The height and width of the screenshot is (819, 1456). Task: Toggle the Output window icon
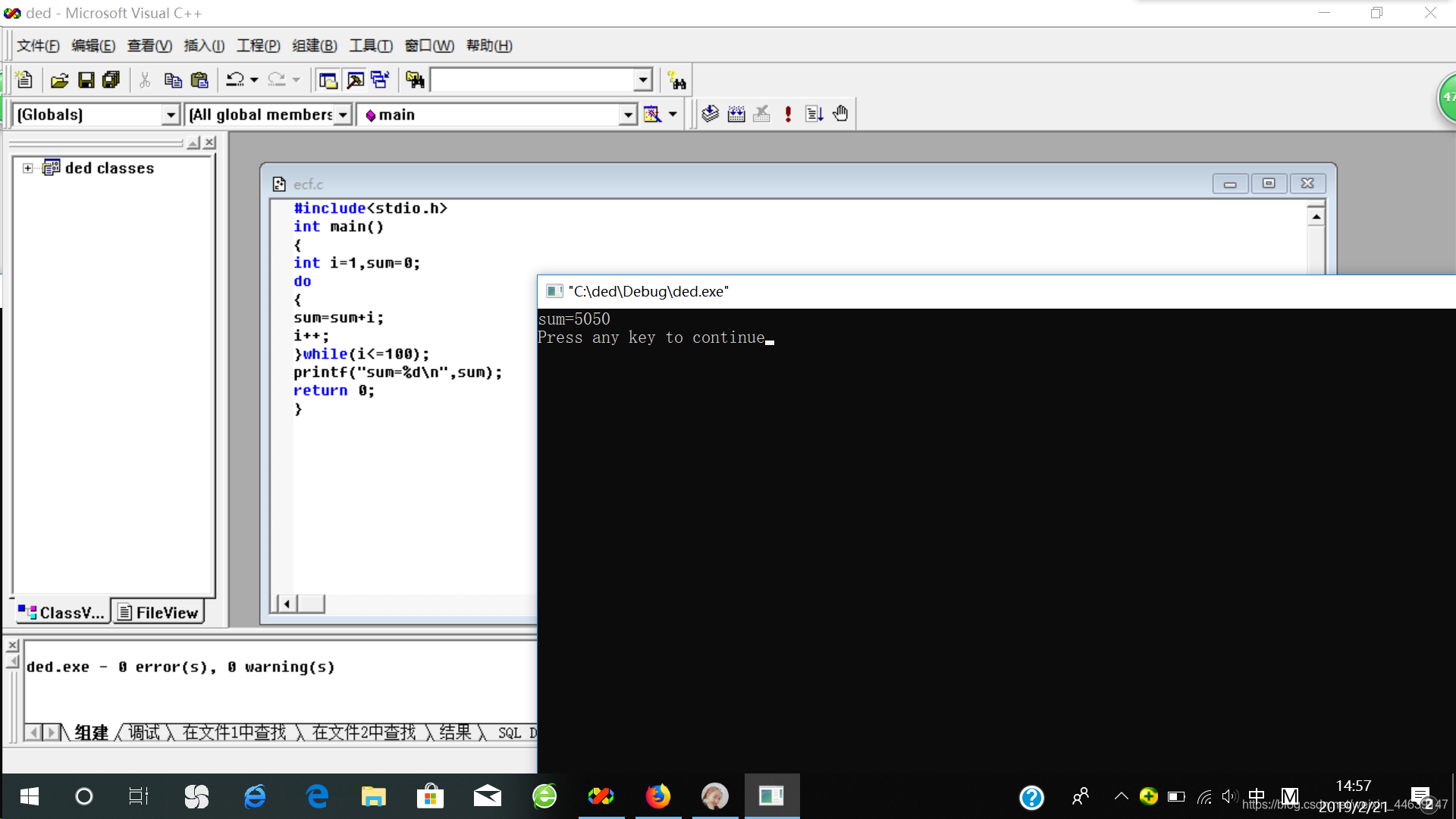click(x=354, y=80)
